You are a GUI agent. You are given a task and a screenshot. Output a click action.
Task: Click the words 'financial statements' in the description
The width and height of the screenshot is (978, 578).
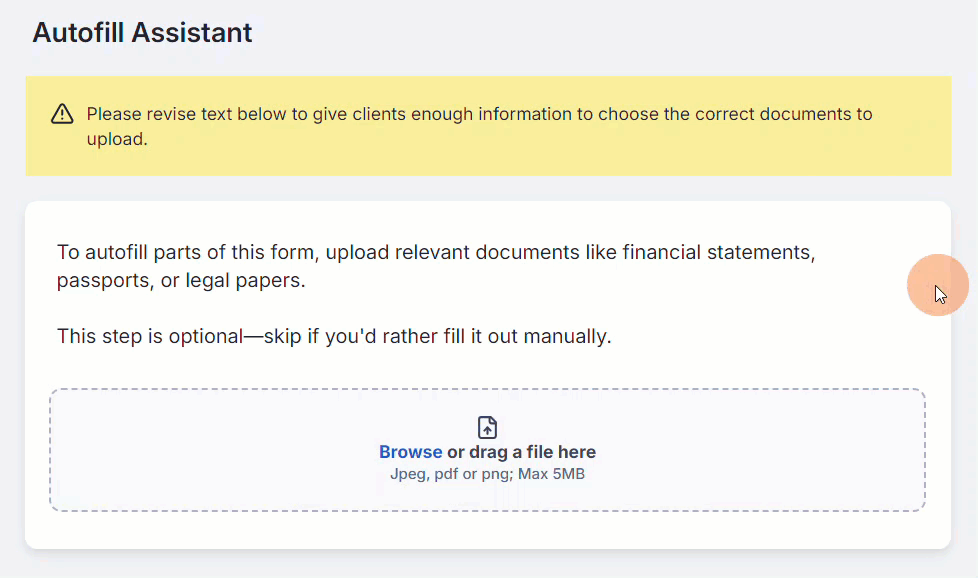pyautogui.click(x=719, y=252)
